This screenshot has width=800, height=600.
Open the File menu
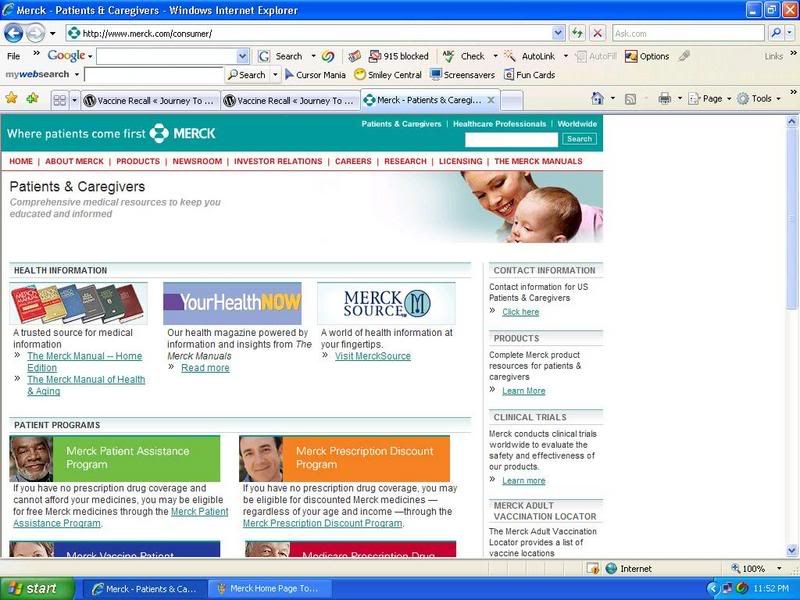[14, 56]
